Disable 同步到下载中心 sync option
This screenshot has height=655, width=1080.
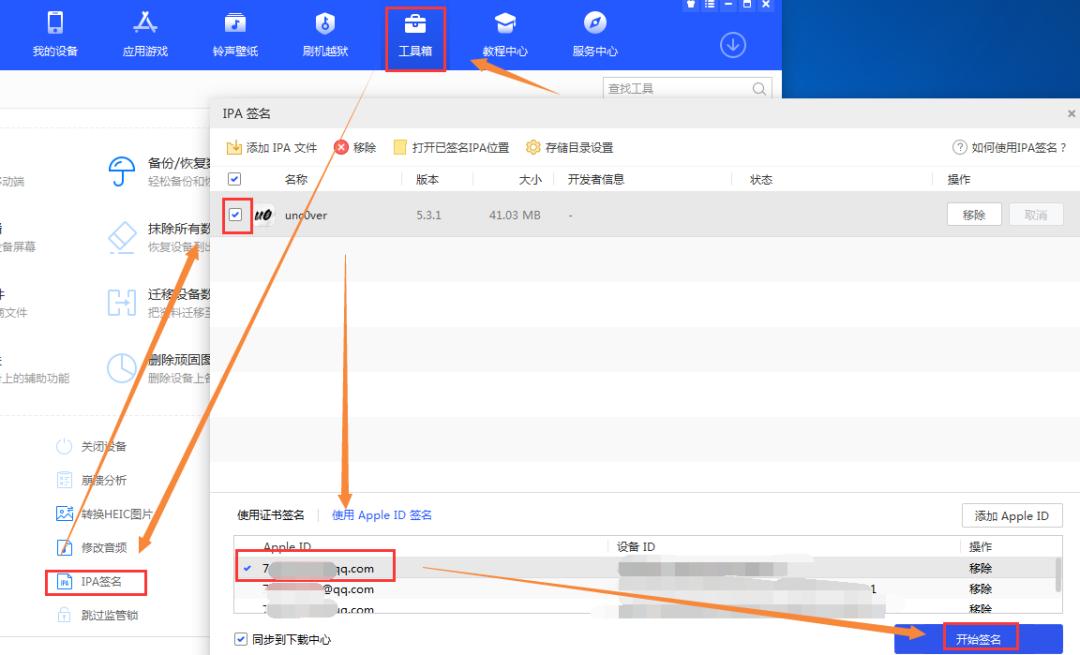(x=241, y=638)
